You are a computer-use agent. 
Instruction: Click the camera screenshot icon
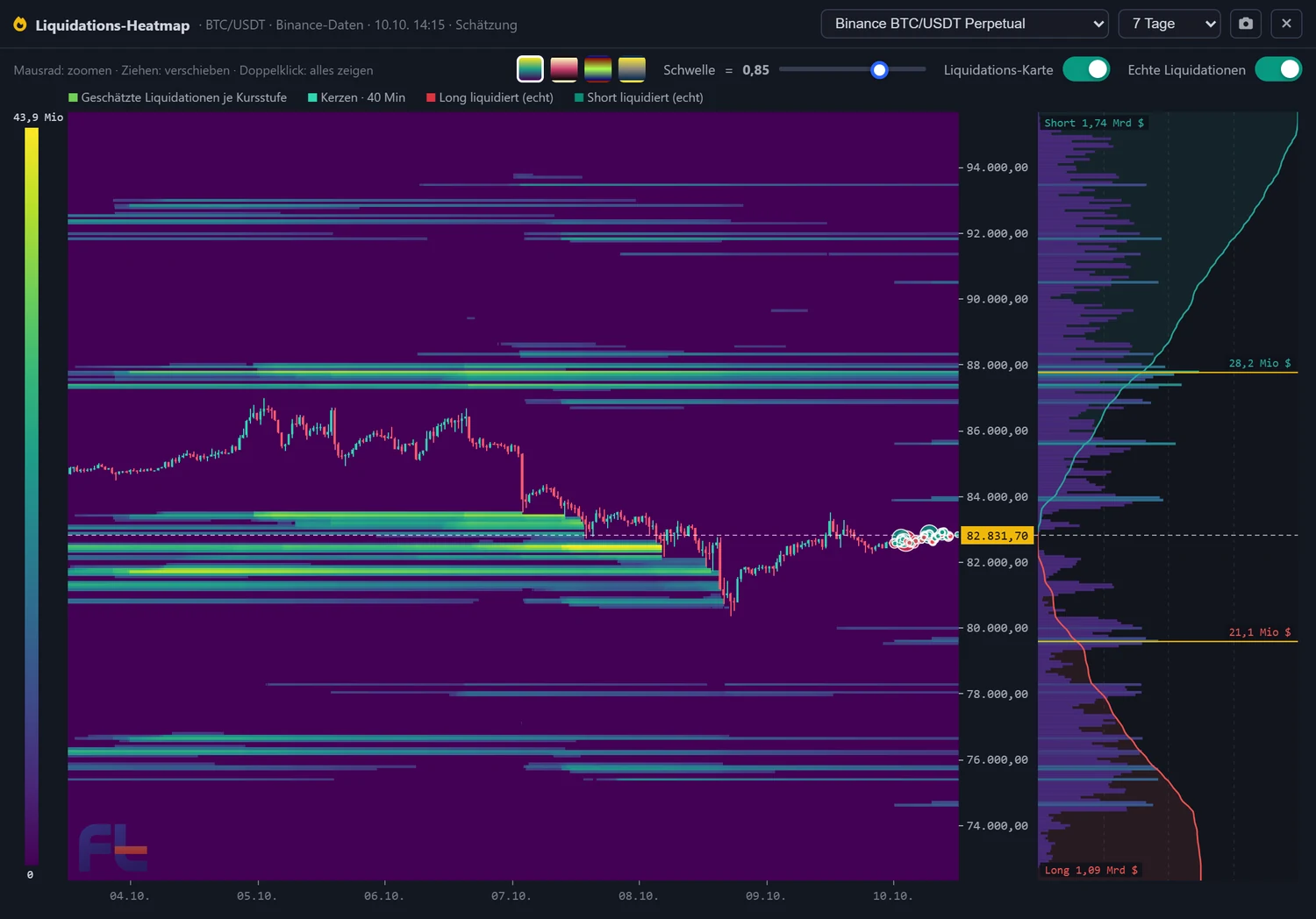pyautogui.click(x=1246, y=24)
